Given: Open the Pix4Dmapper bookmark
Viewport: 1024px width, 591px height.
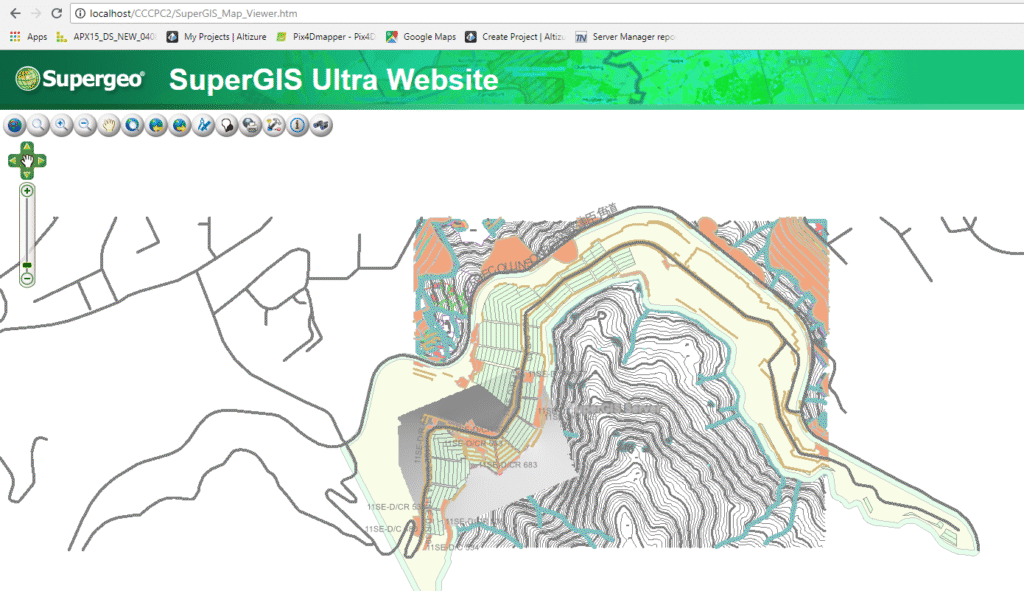Looking at the screenshot, I should [x=326, y=37].
